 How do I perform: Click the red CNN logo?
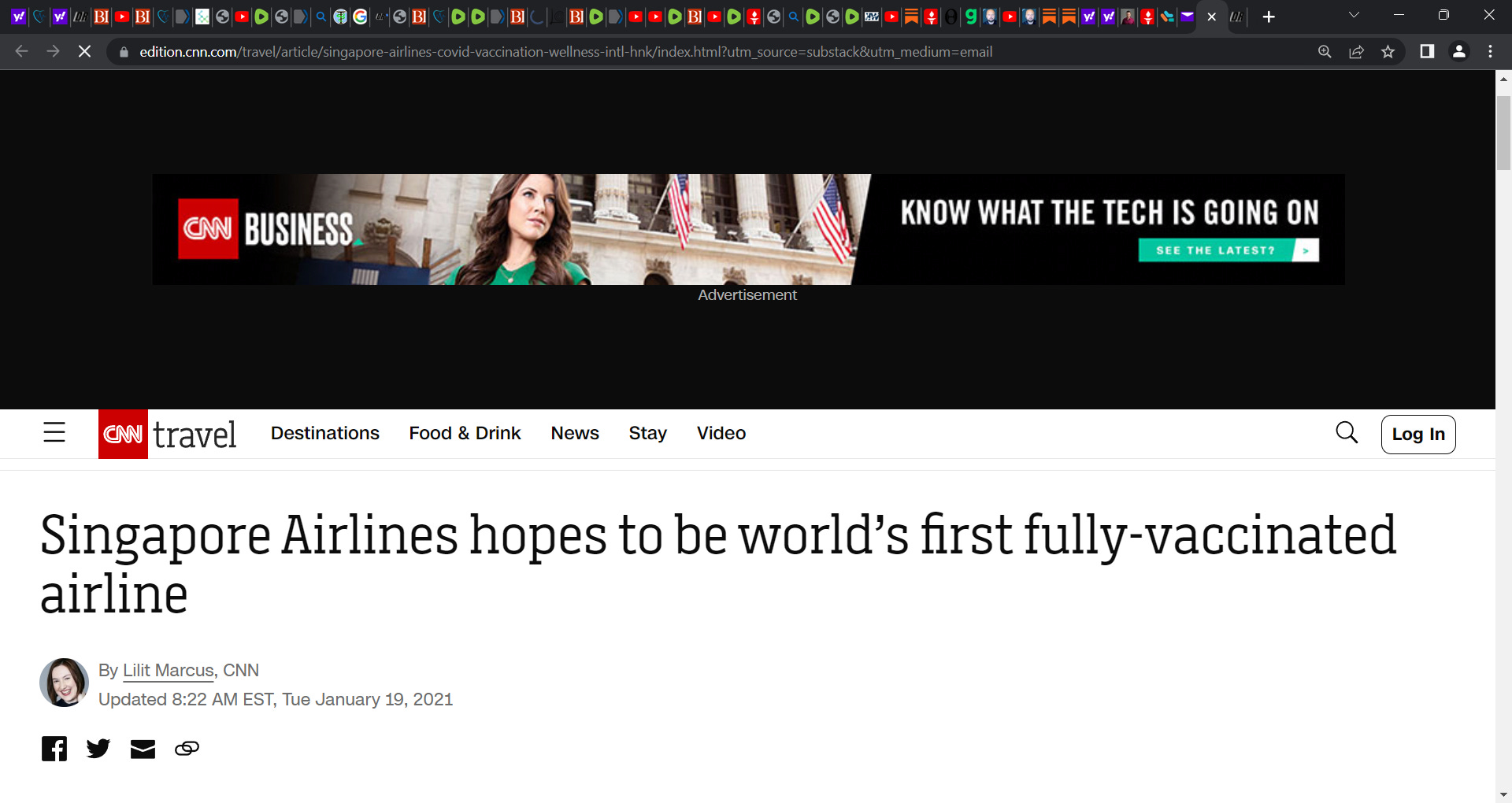[x=123, y=434]
